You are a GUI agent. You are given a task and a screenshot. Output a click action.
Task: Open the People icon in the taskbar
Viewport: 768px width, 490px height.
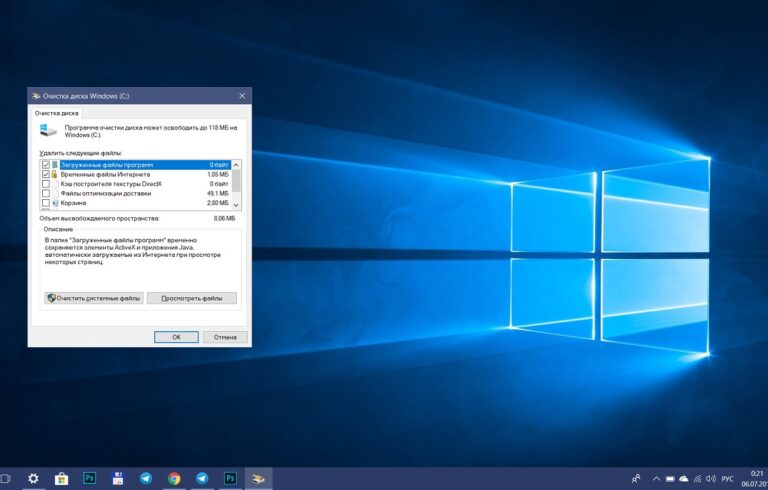(636, 478)
